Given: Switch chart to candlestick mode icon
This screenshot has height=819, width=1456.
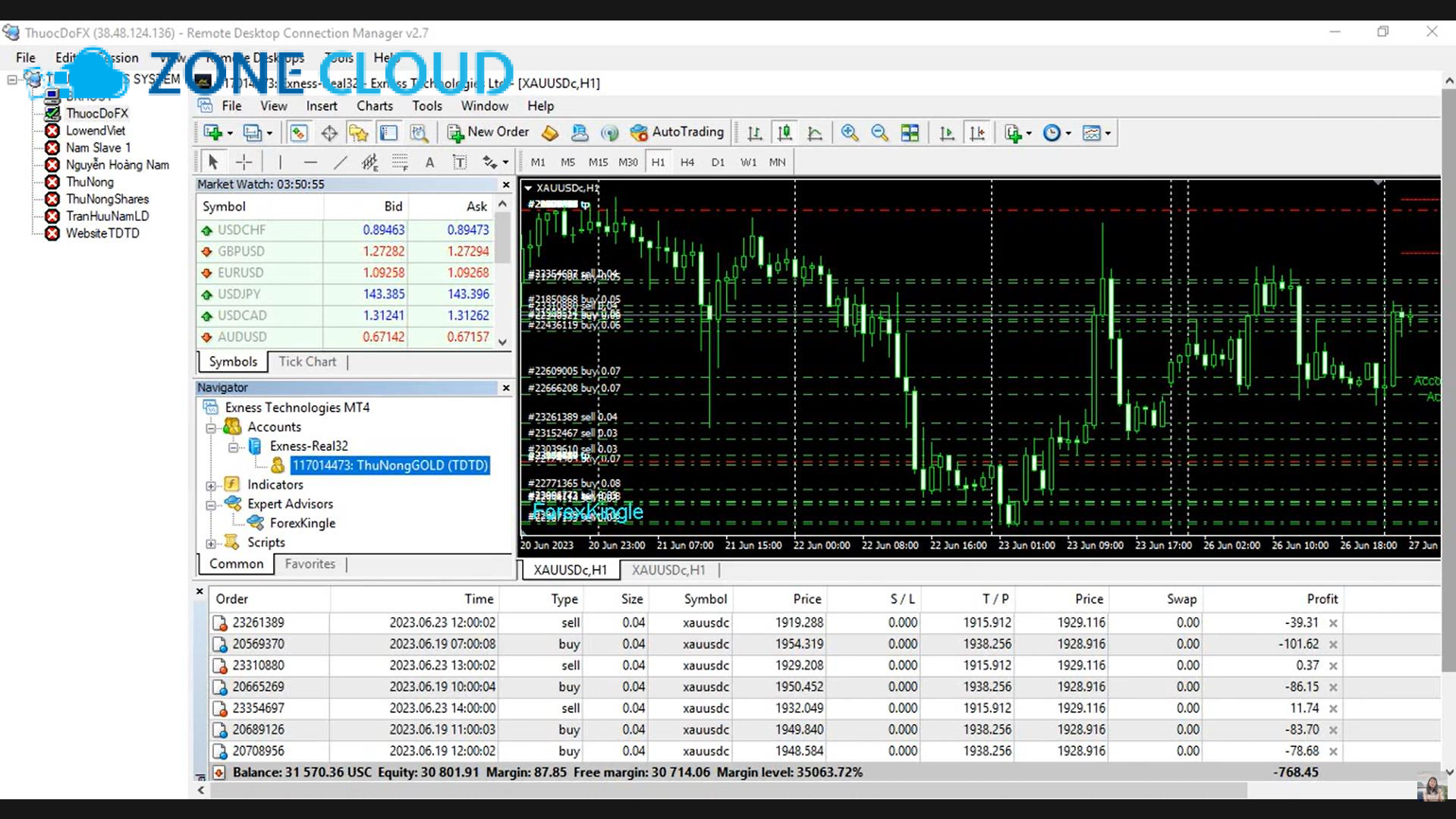Looking at the screenshot, I should (x=785, y=133).
